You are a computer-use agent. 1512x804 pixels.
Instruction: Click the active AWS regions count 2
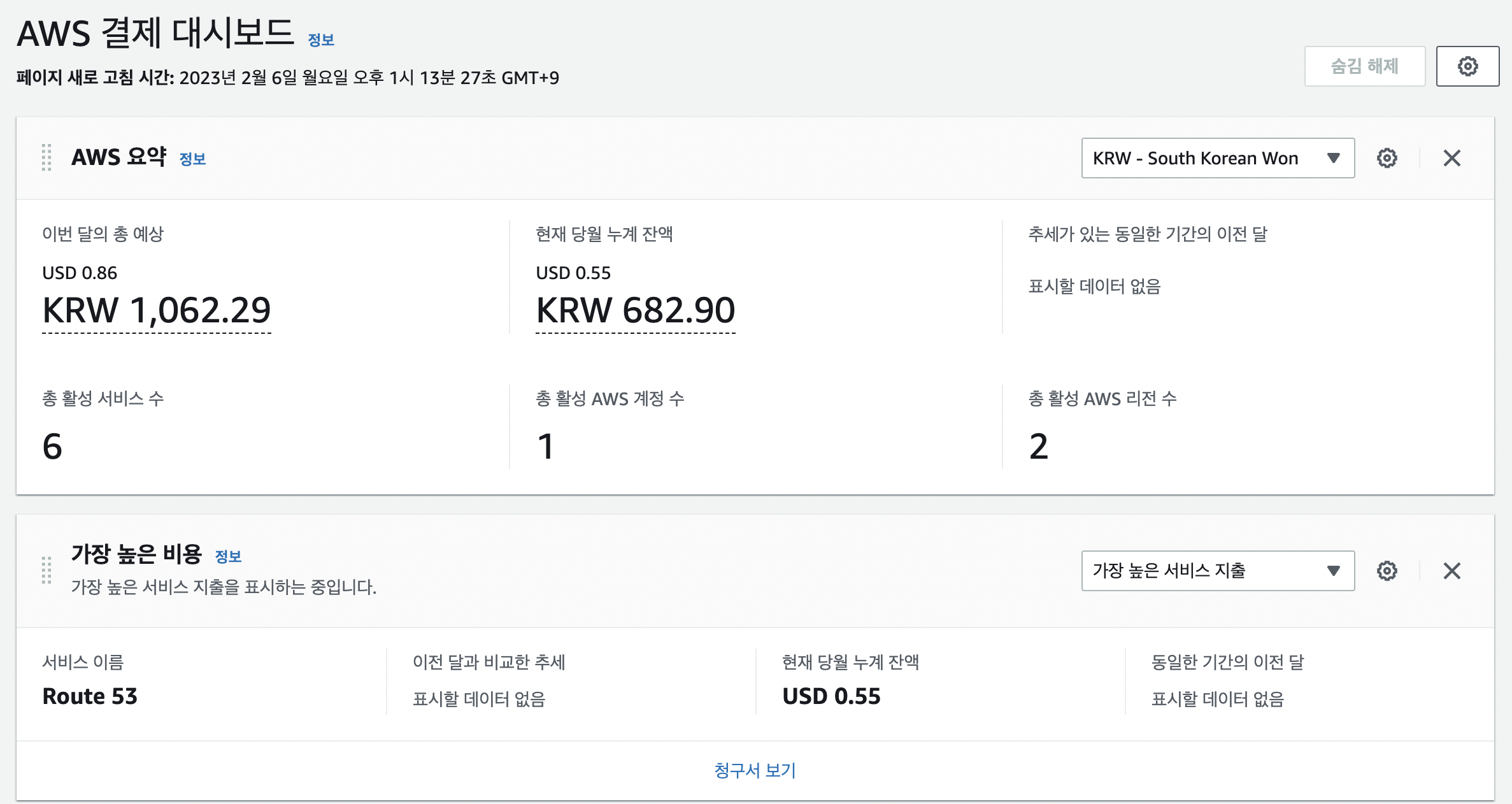coord(1038,446)
